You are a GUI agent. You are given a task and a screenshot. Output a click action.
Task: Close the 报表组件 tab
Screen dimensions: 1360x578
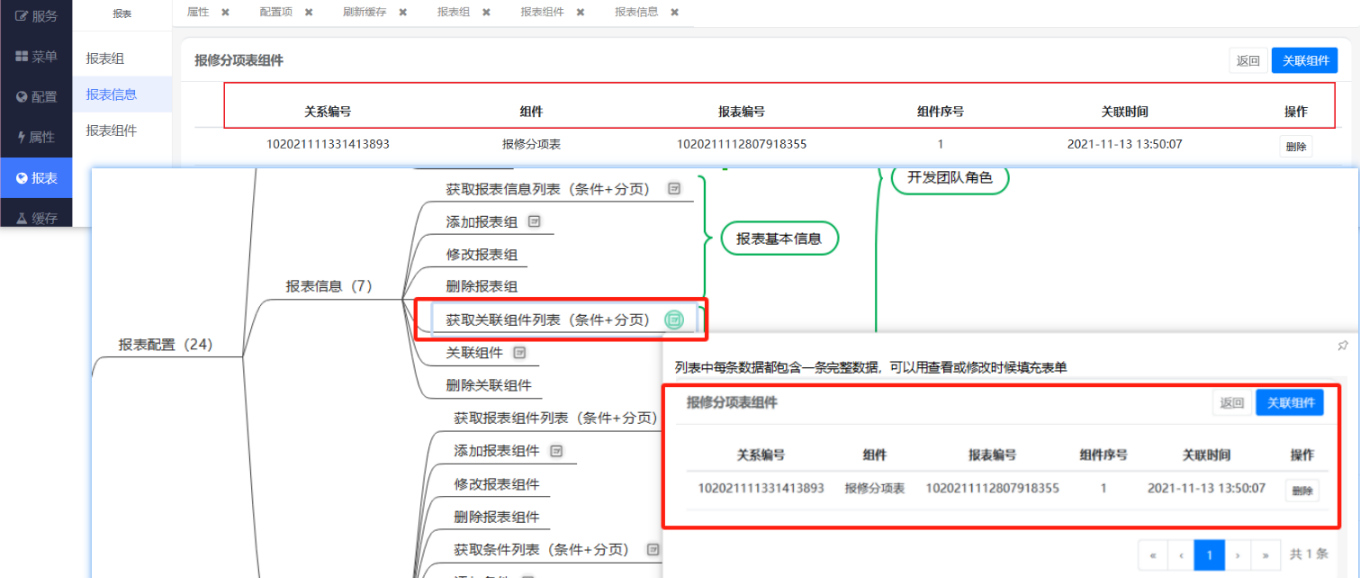point(580,12)
